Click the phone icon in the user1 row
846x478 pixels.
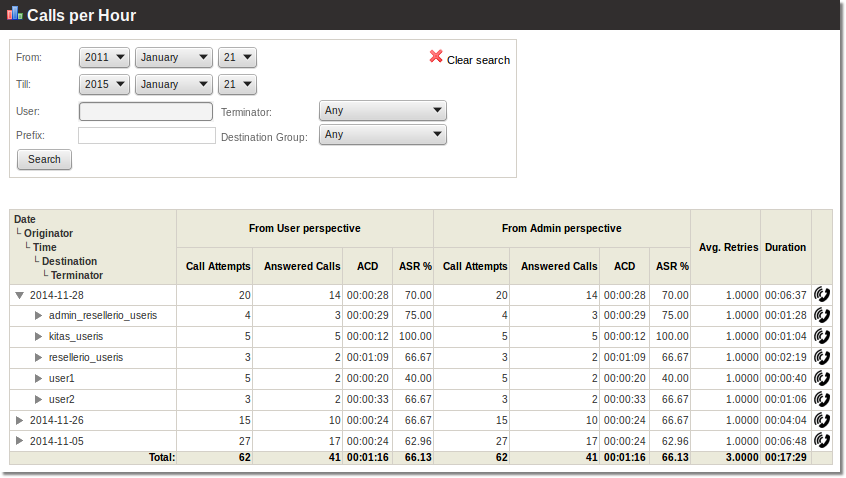[822, 378]
